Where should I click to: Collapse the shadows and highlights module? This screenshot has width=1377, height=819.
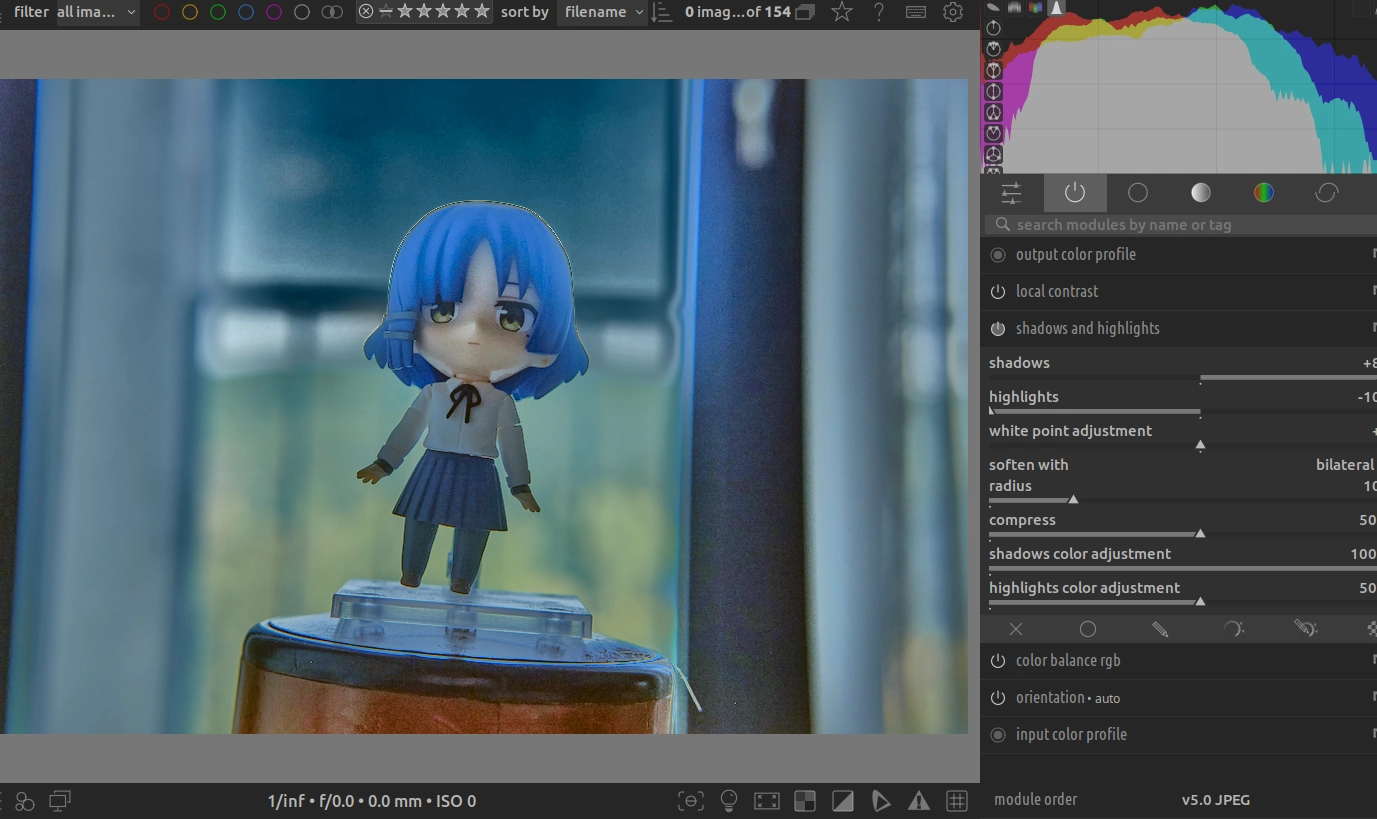pyautogui.click(x=1088, y=328)
